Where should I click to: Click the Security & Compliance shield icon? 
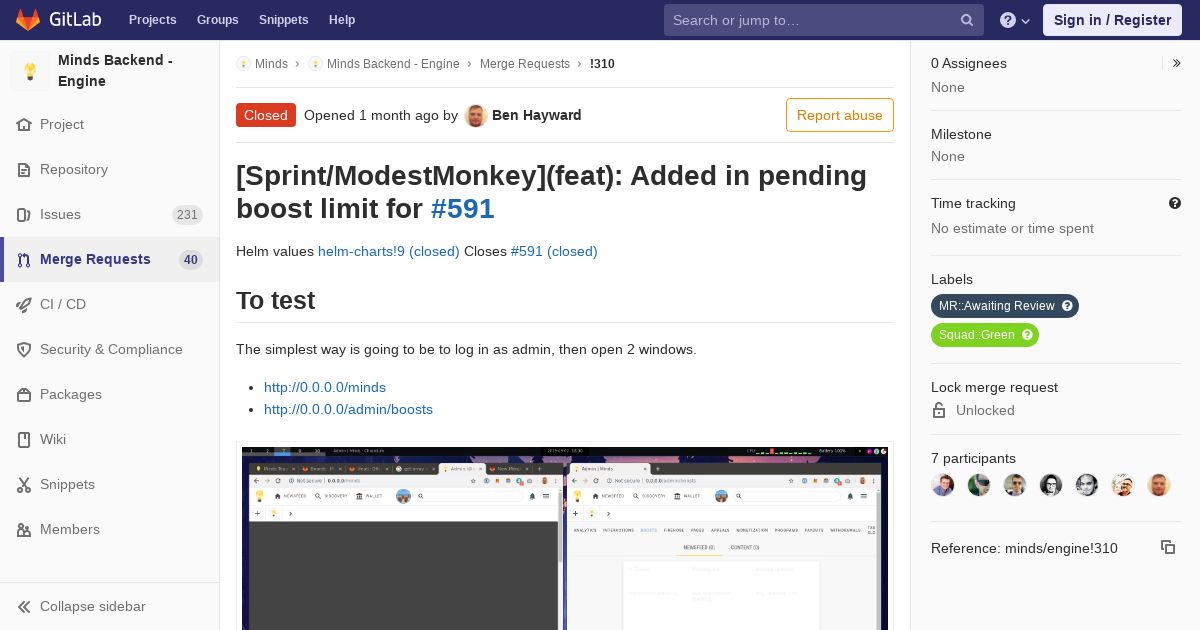(24, 350)
